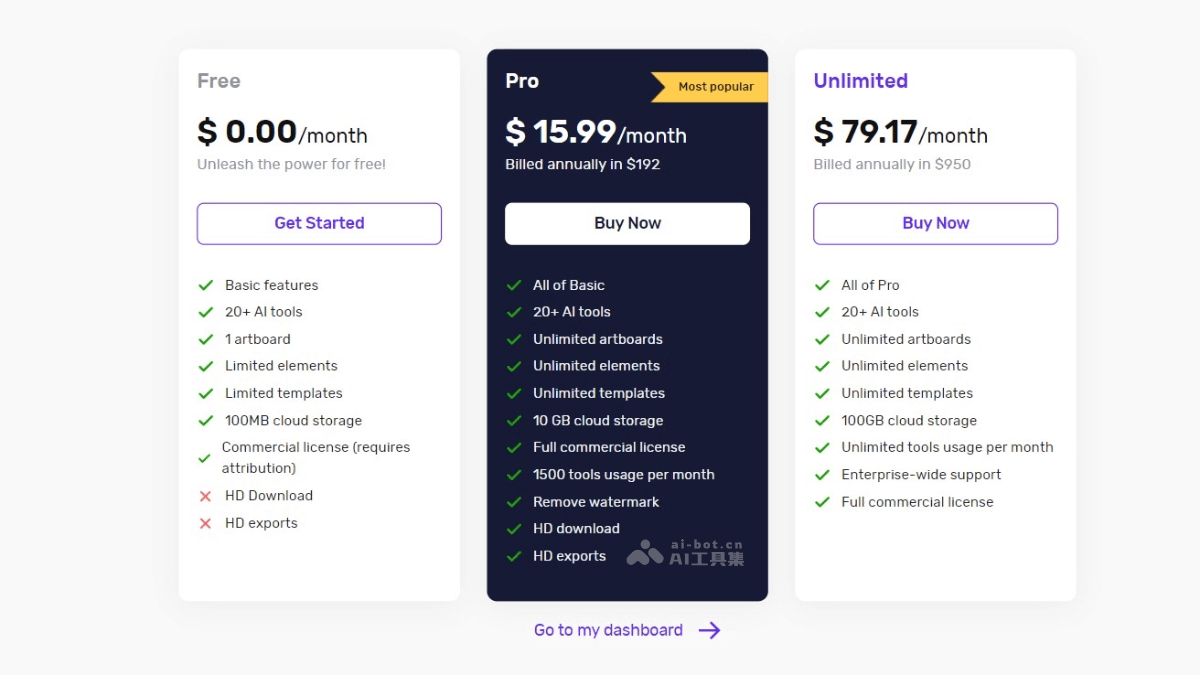
Task: Click the red X beside HD exports in Free
Action: (205, 523)
